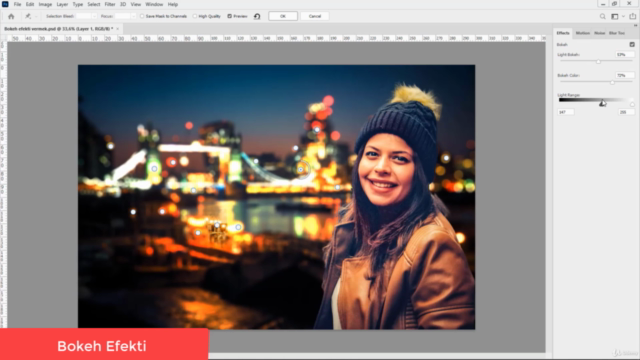Viewport: 640px width, 360px height.
Task: Open the Type menu
Action: (x=78, y=4)
